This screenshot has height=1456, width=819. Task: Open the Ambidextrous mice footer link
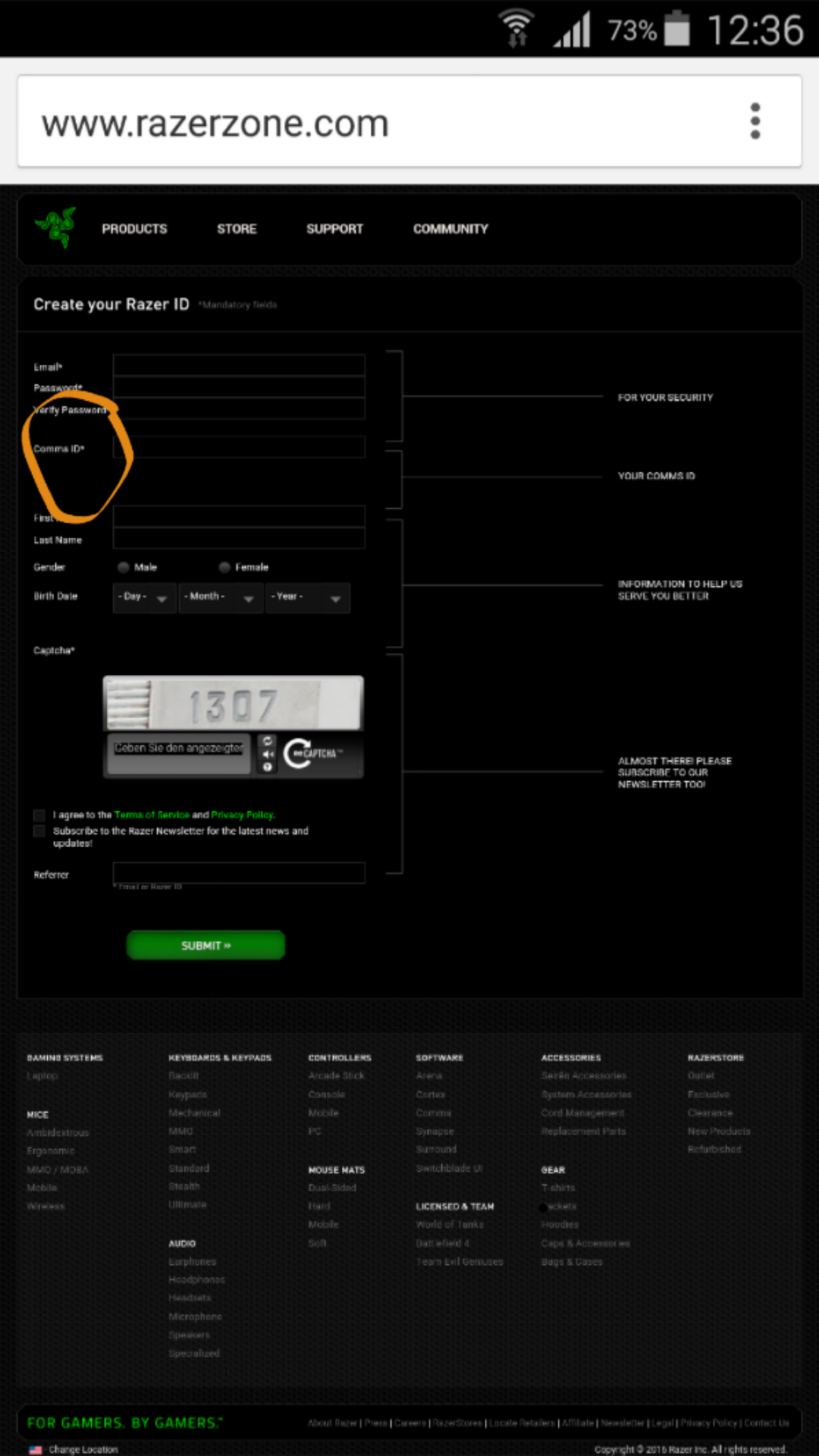point(58,1132)
